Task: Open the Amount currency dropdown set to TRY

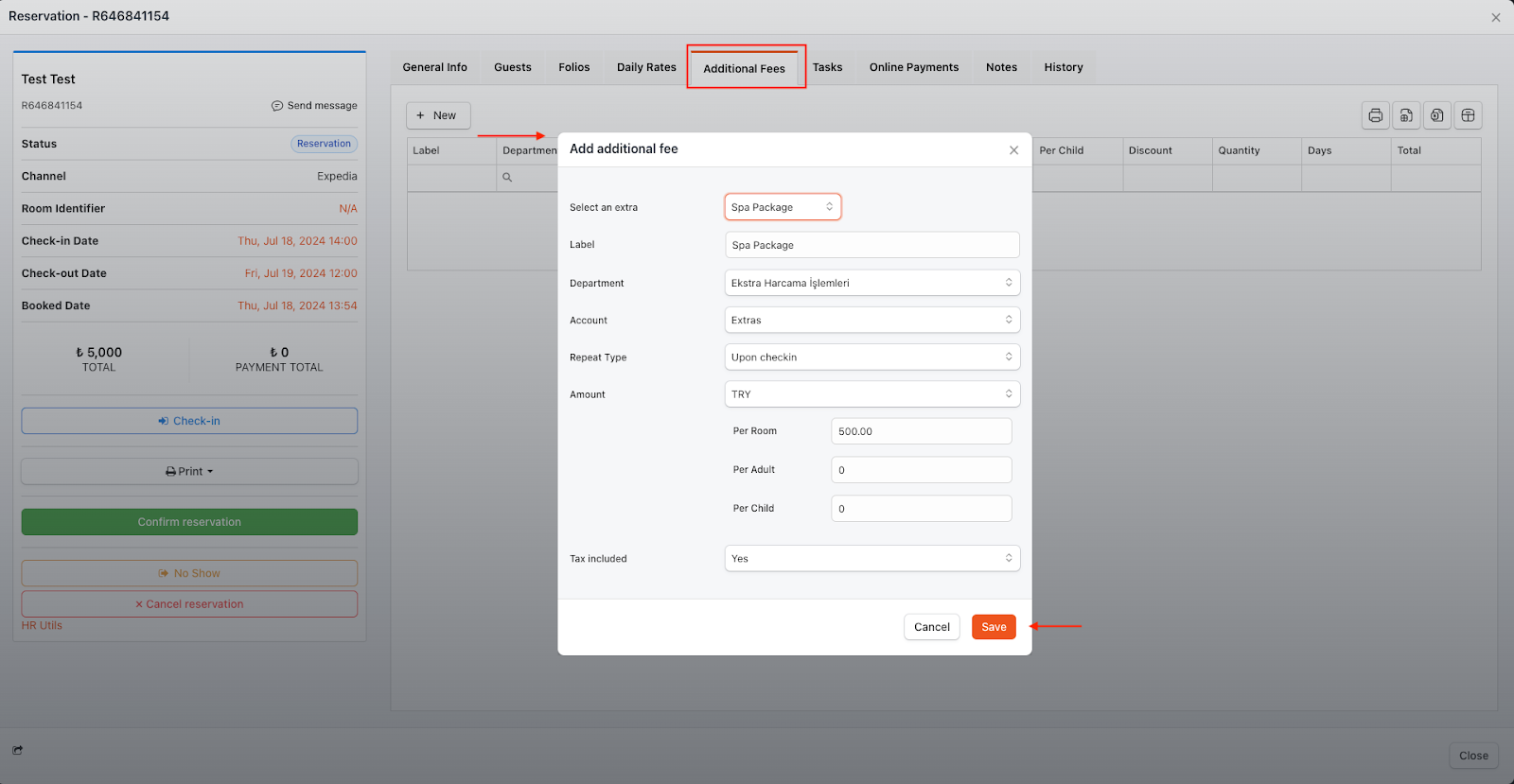Action: (871, 394)
